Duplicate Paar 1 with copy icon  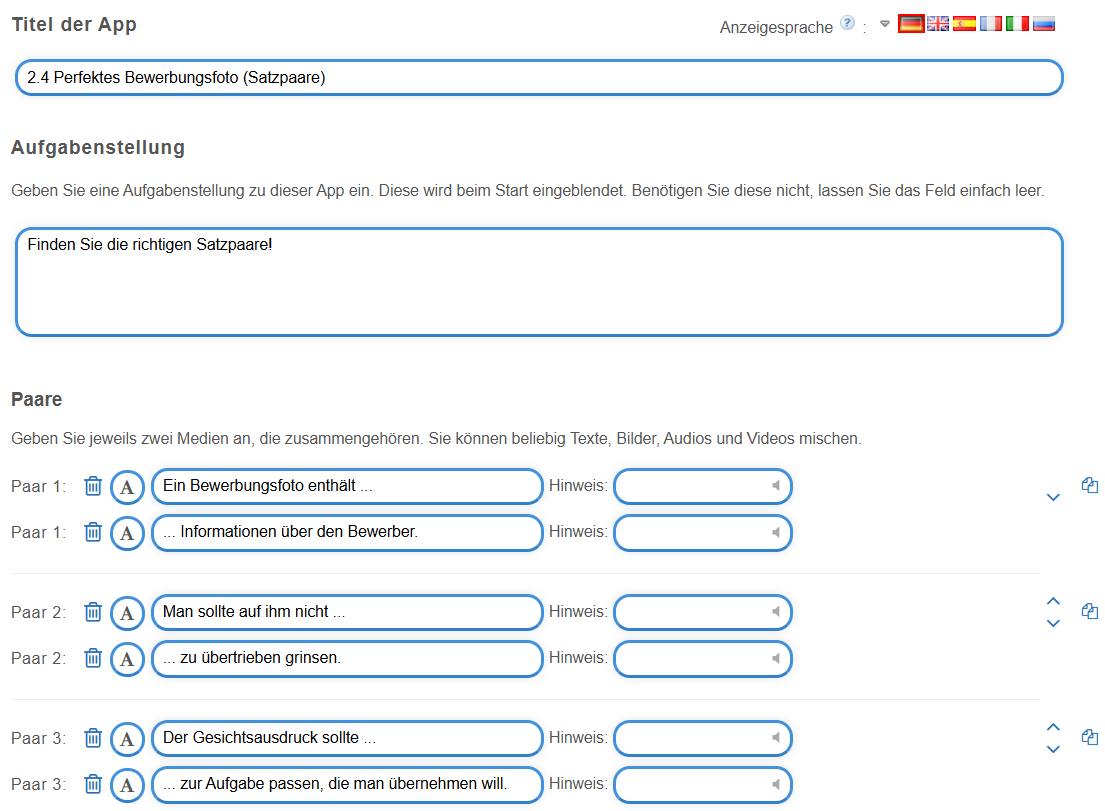click(x=1090, y=485)
